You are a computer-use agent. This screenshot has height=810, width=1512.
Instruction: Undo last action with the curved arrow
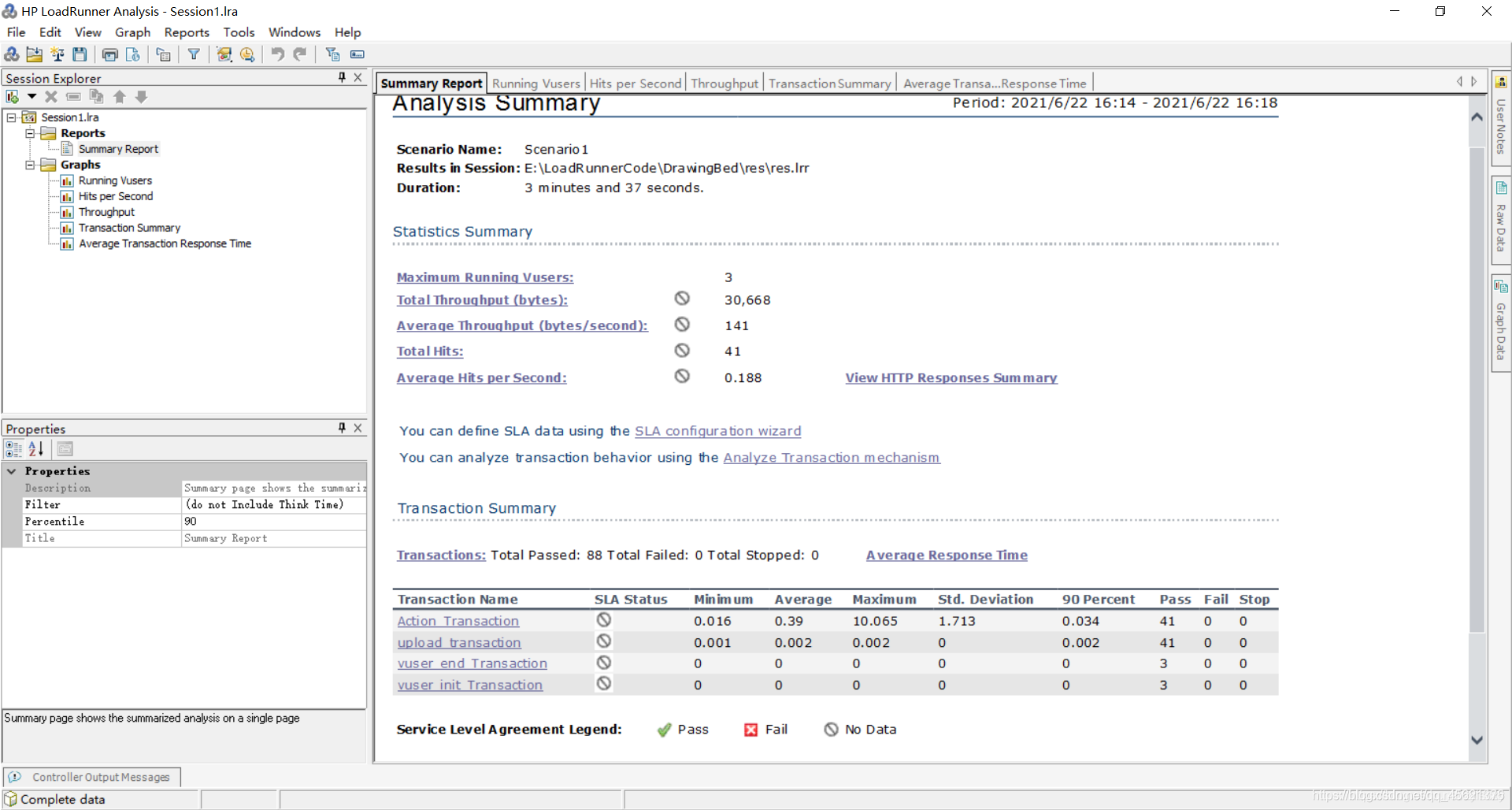click(x=277, y=54)
